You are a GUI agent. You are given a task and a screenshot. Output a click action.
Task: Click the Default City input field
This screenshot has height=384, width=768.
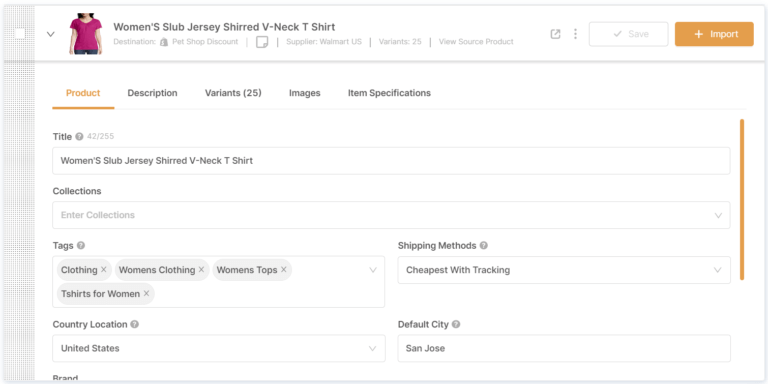(564, 348)
